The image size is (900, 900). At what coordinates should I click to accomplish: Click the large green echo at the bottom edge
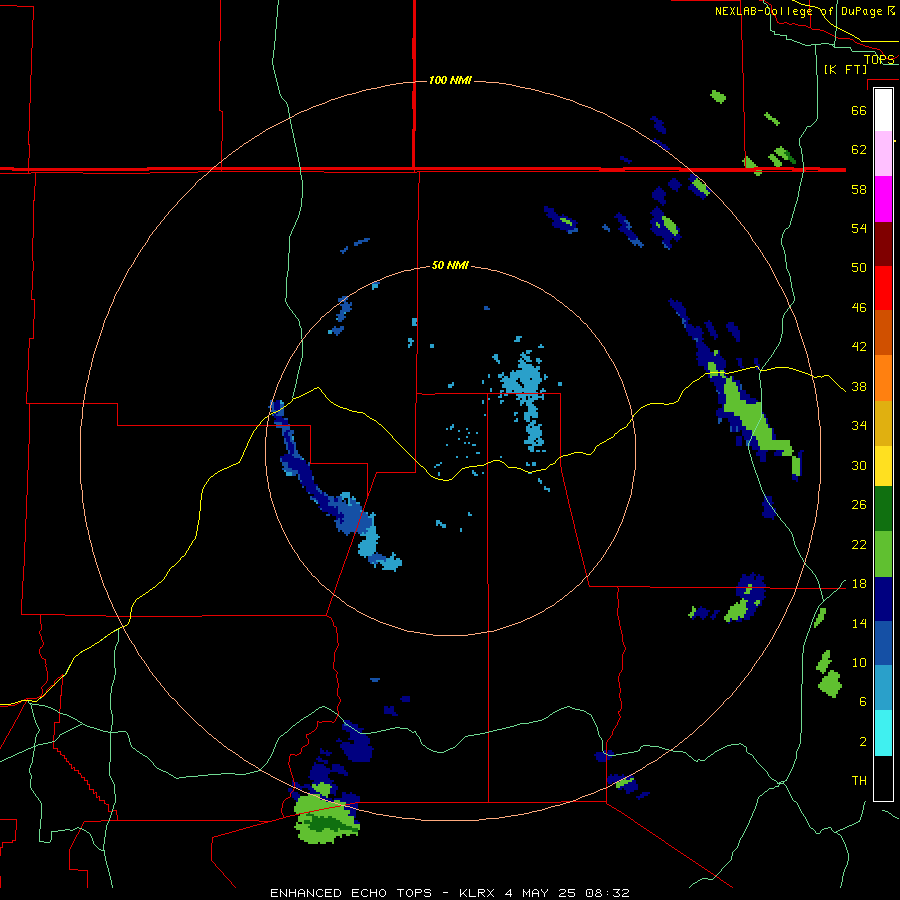(327, 820)
